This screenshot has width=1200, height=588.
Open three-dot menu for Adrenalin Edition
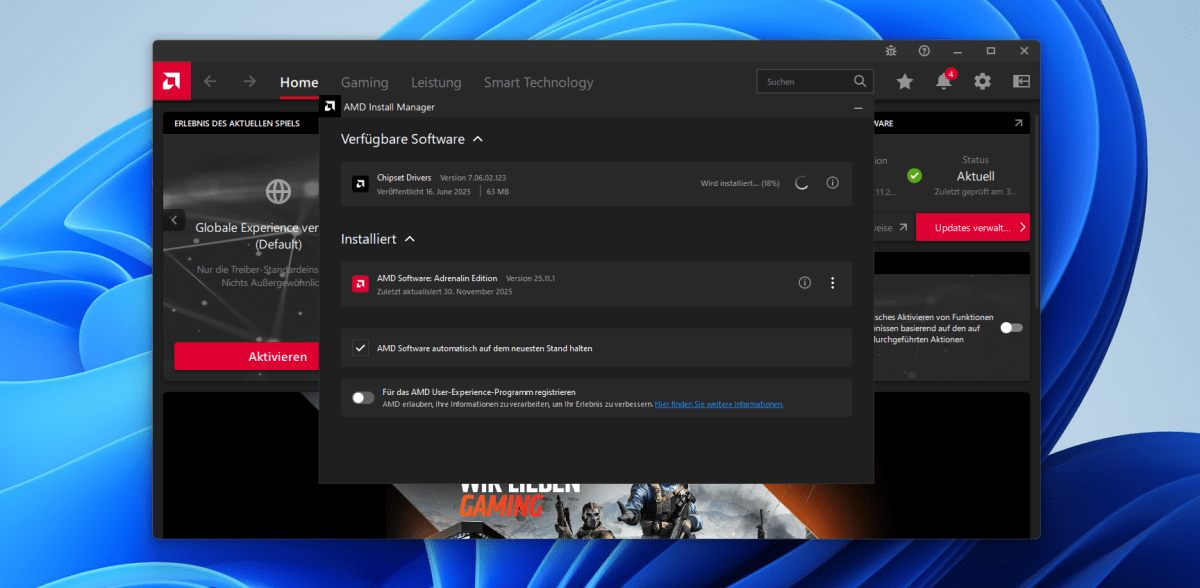pos(832,283)
